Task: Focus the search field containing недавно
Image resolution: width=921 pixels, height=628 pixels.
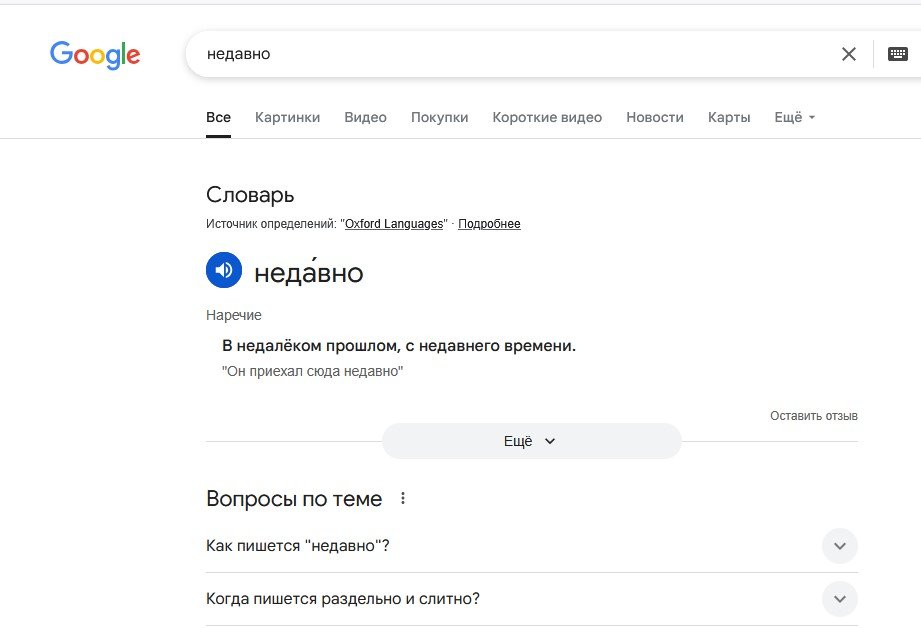Action: tap(511, 54)
